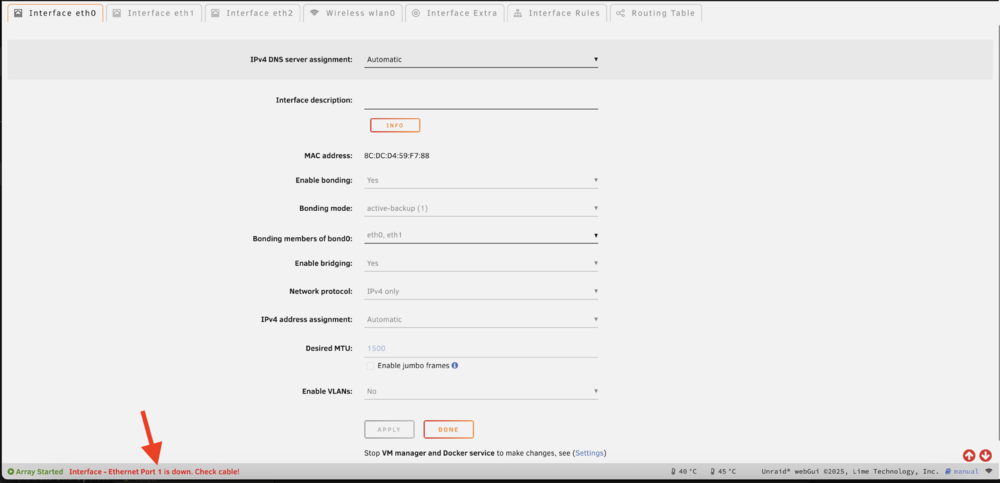Click the APPLY button
This screenshot has height=483, width=1000.
(x=389, y=429)
